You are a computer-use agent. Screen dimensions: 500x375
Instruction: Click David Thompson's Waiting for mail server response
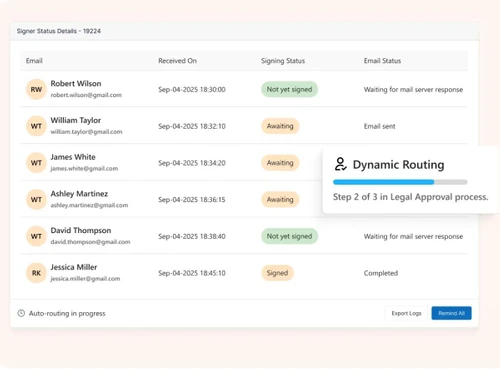click(413, 236)
